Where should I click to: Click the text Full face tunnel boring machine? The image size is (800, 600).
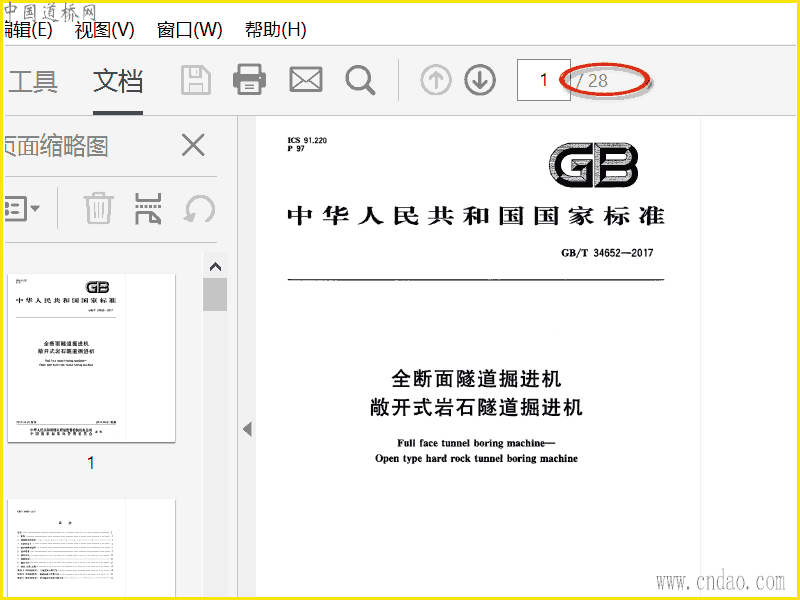coord(471,443)
